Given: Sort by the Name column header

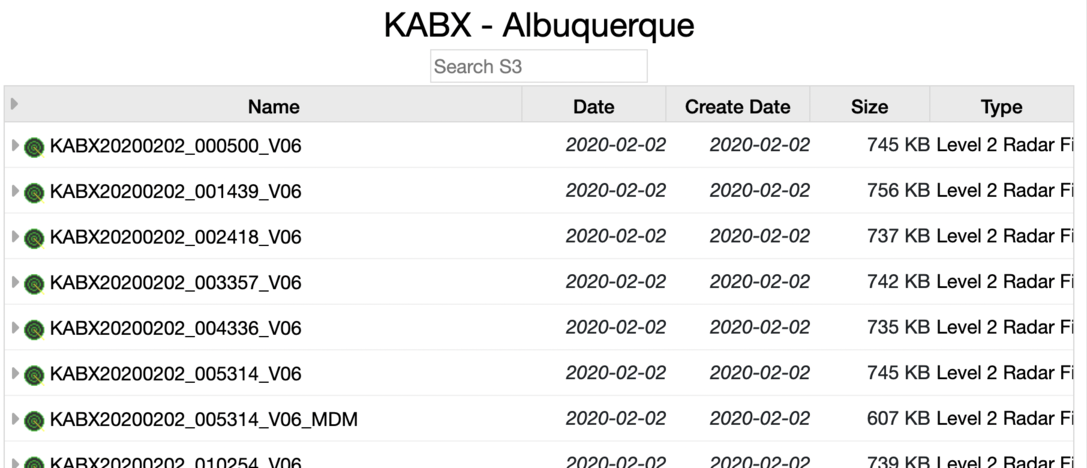Looking at the screenshot, I should pyautogui.click(x=273, y=106).
